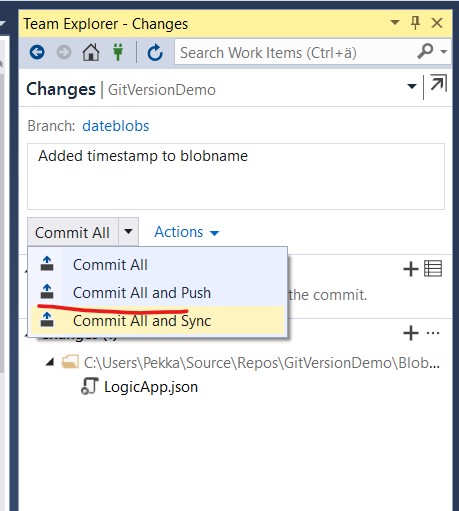
Task: Toggle auto-hide pin on Team Explorer
Action: (415, 23)
